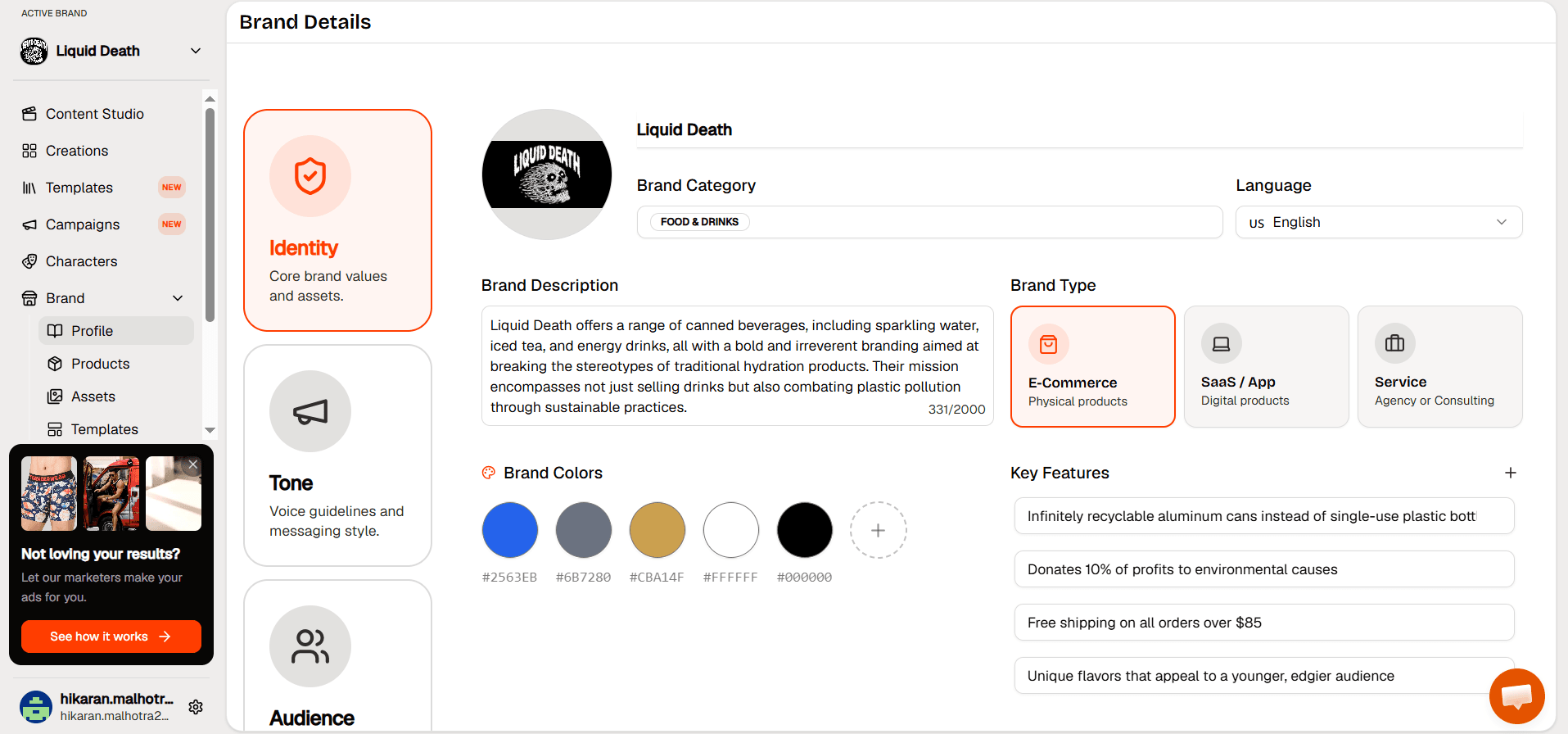
Task: Edit the recyclable aluminum cans feature
Action: point(1264,516)
